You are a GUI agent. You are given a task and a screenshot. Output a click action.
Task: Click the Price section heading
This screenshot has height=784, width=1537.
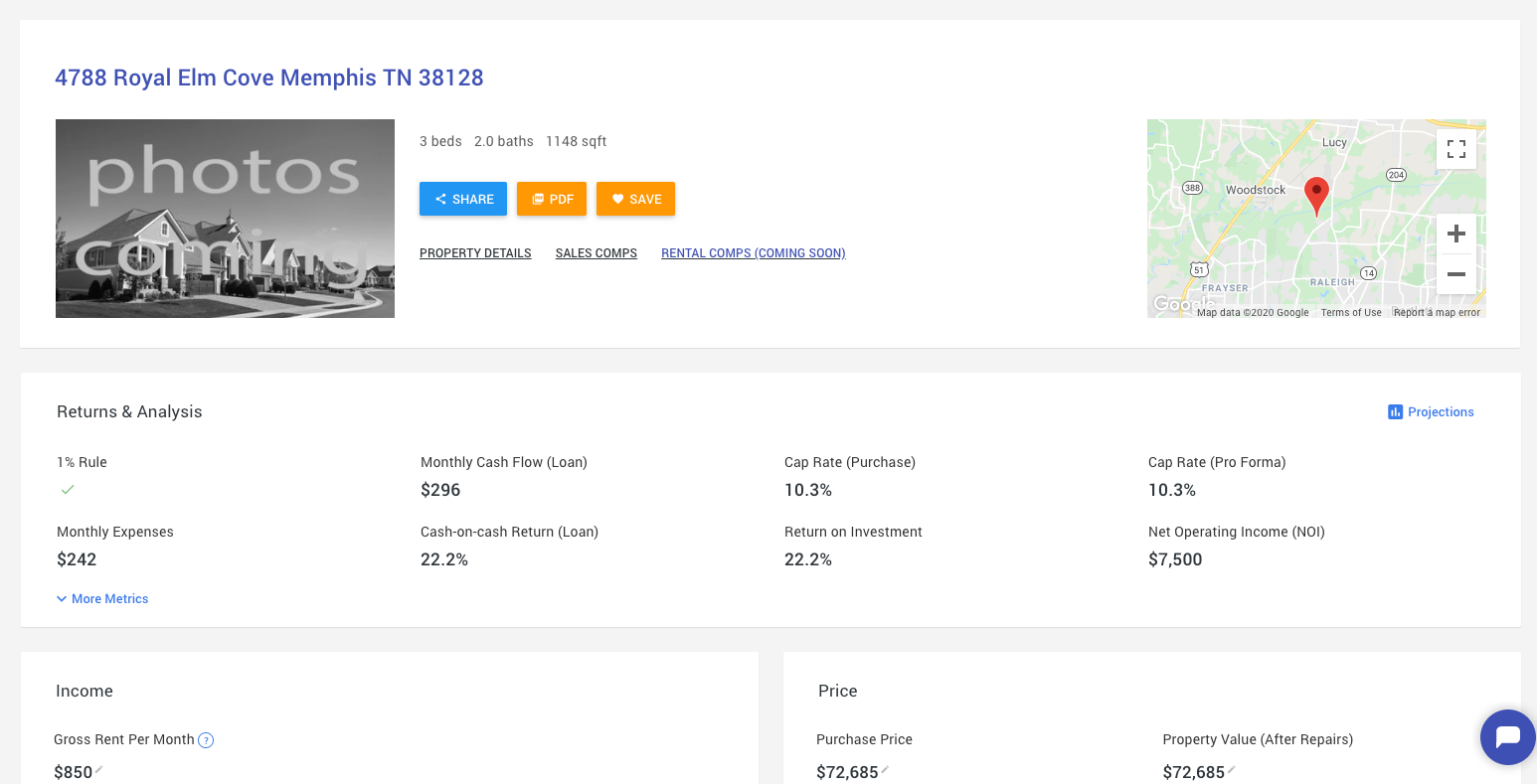[x=838, y=691]
